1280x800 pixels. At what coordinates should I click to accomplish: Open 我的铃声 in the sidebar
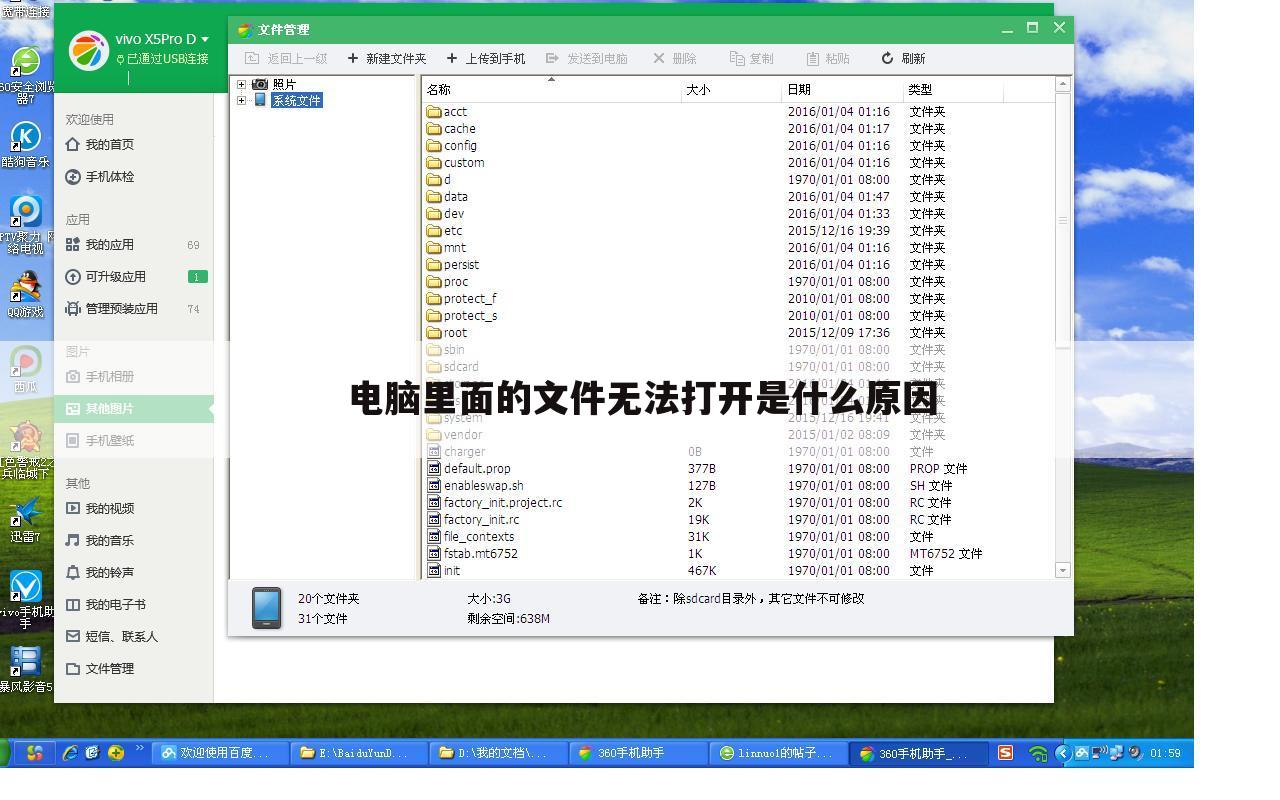tap(110, 572)
